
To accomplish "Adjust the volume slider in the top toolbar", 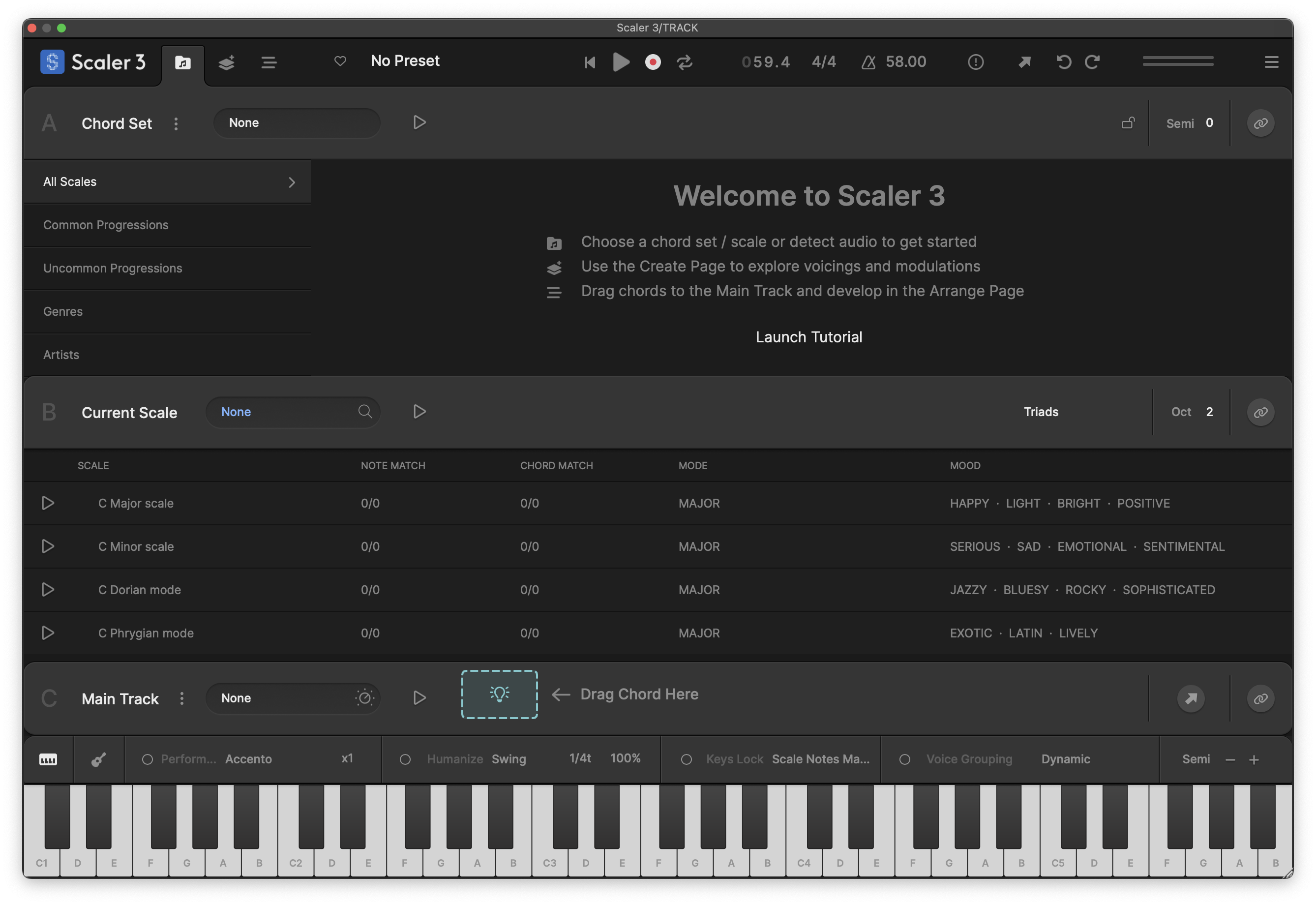I will click(x=1178, y=62).
